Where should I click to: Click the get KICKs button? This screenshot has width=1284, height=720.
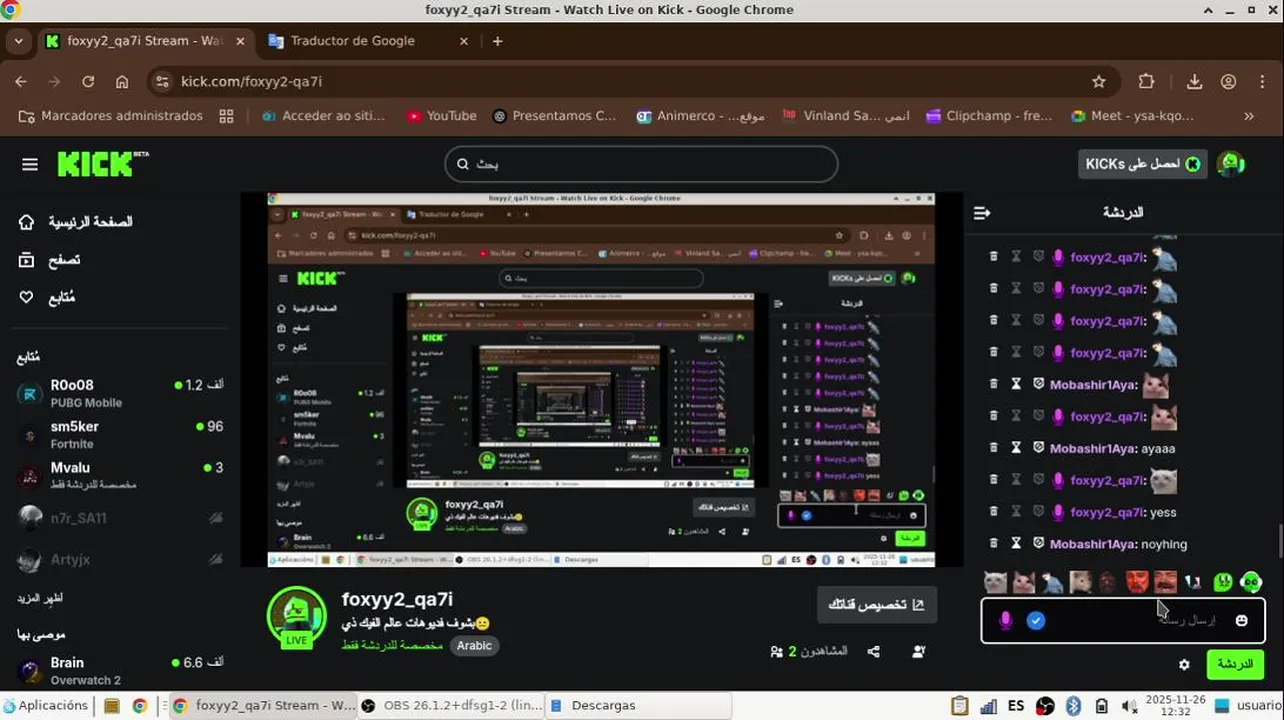pos(1142,164)
